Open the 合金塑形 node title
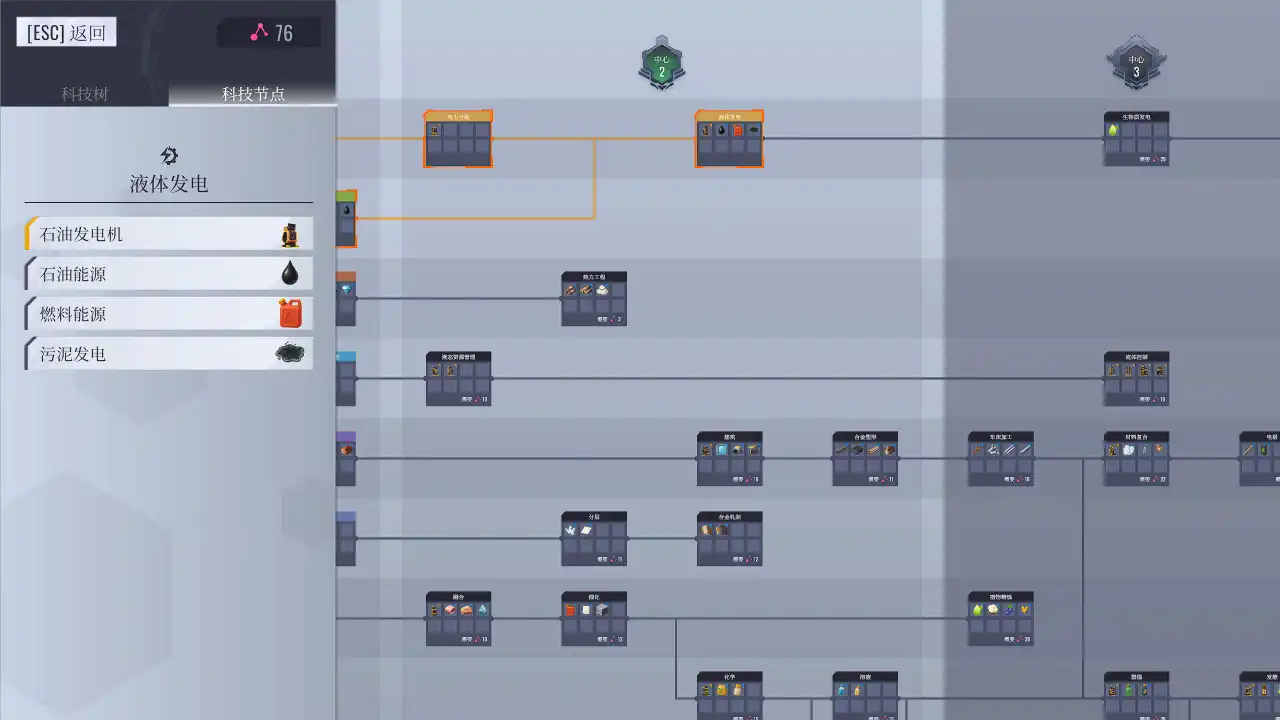This screenshot has width=1280, height=720. [865, 436]
